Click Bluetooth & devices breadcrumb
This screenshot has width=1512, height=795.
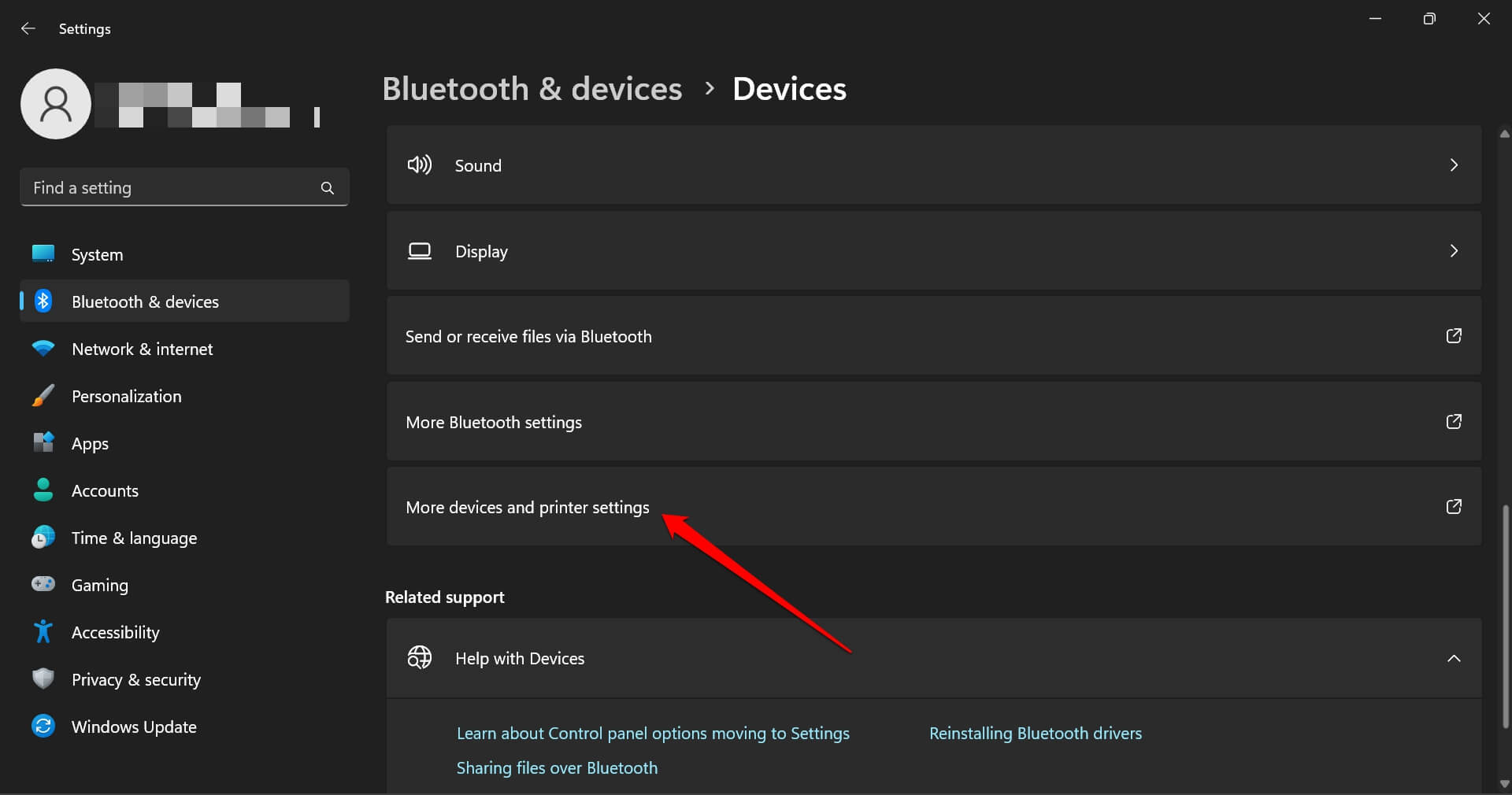coord(532,89)
